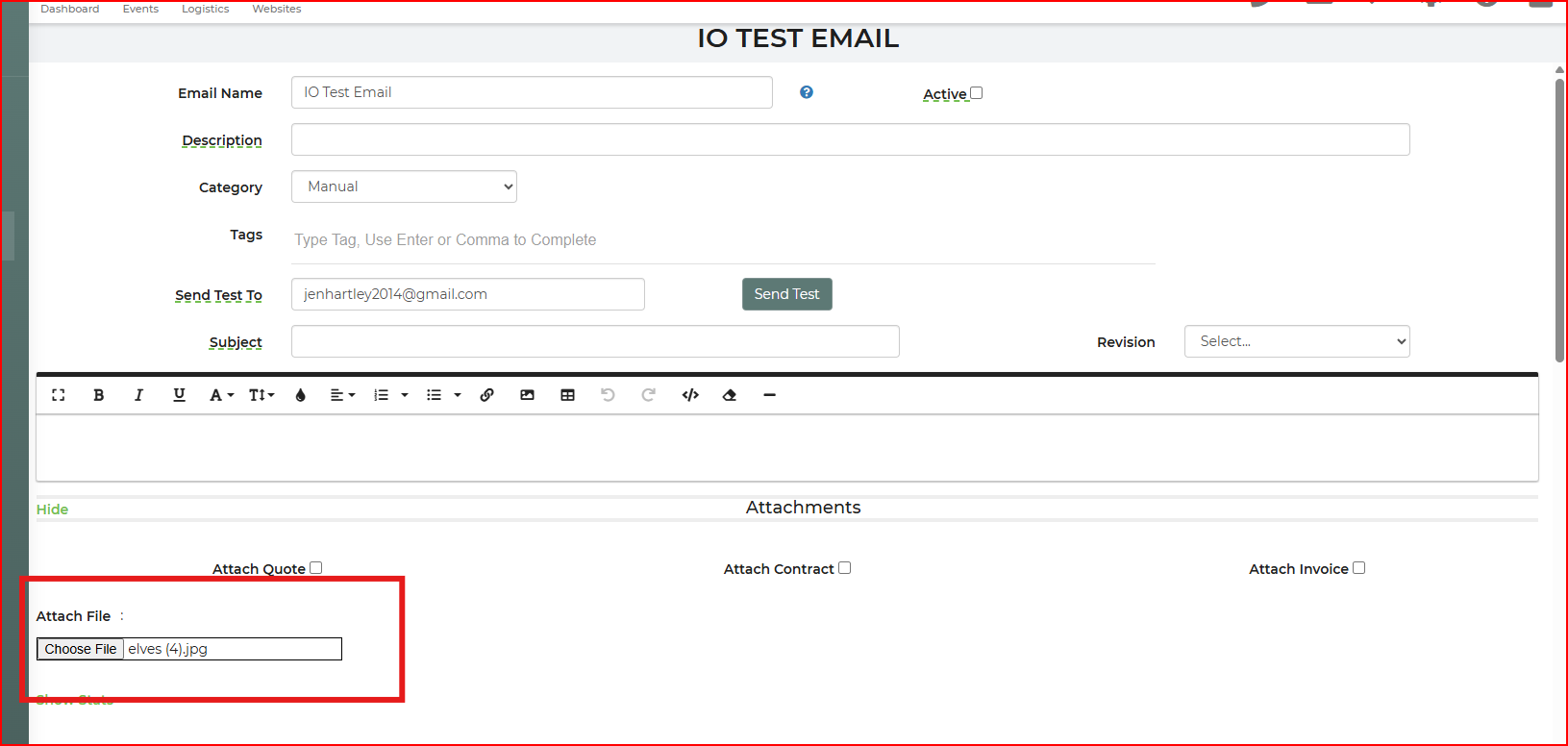The width and height of the screenshot is (1568, 746).
Task: Undo the last editor action
Action: coord(608,395)
